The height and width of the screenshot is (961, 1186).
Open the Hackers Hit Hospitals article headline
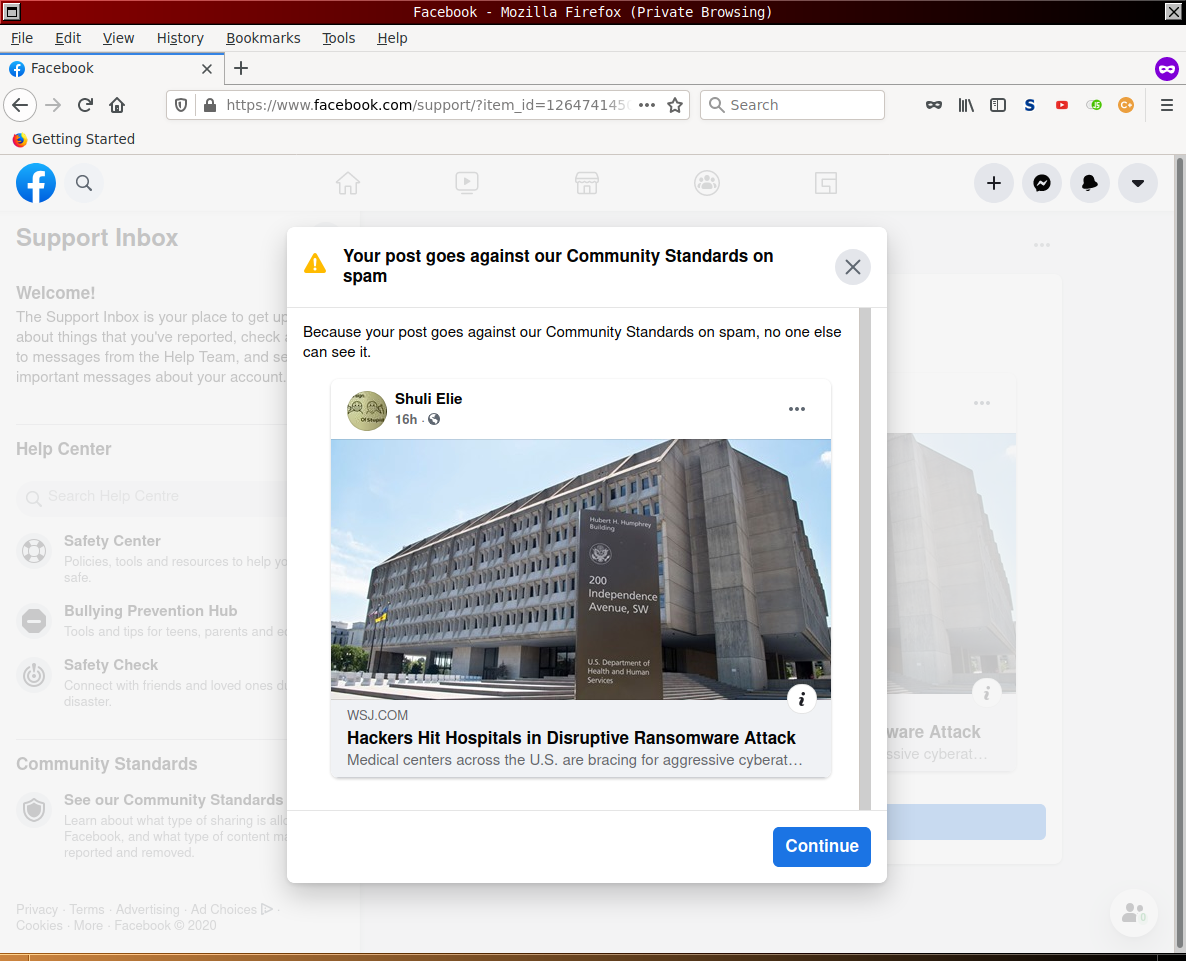tap(571, 738)
